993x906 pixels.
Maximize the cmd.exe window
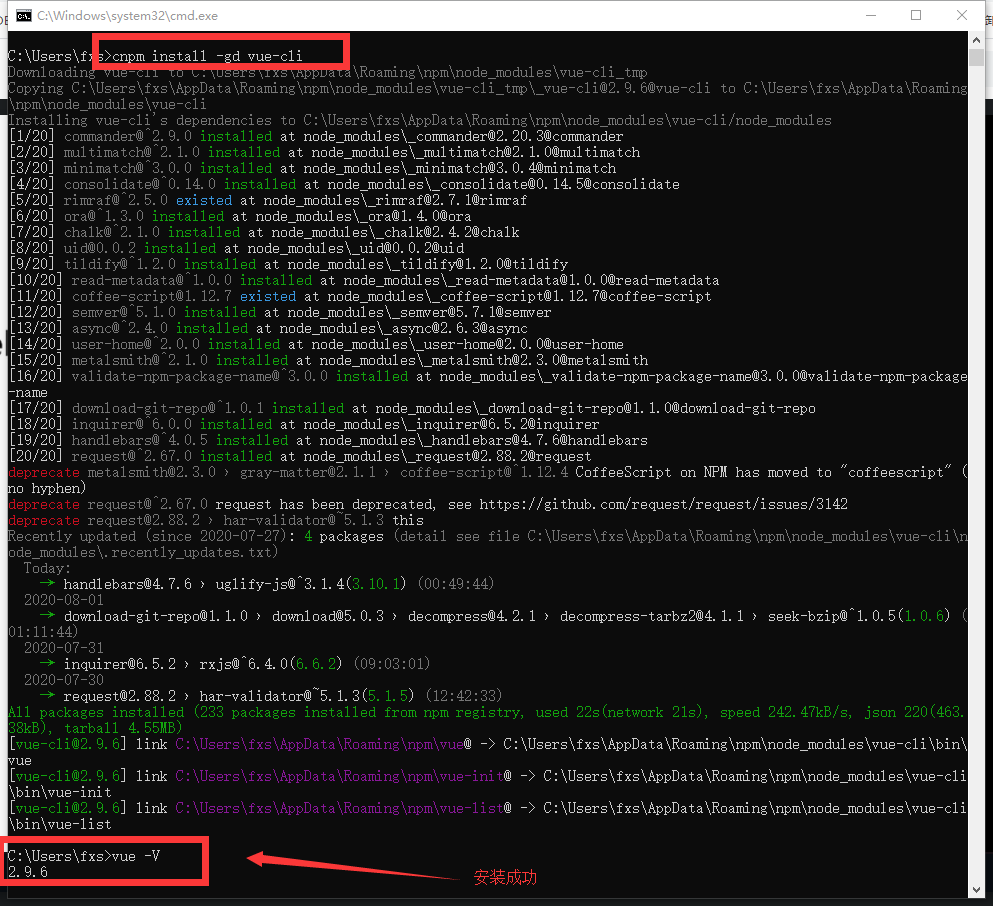tap(916, 15)
